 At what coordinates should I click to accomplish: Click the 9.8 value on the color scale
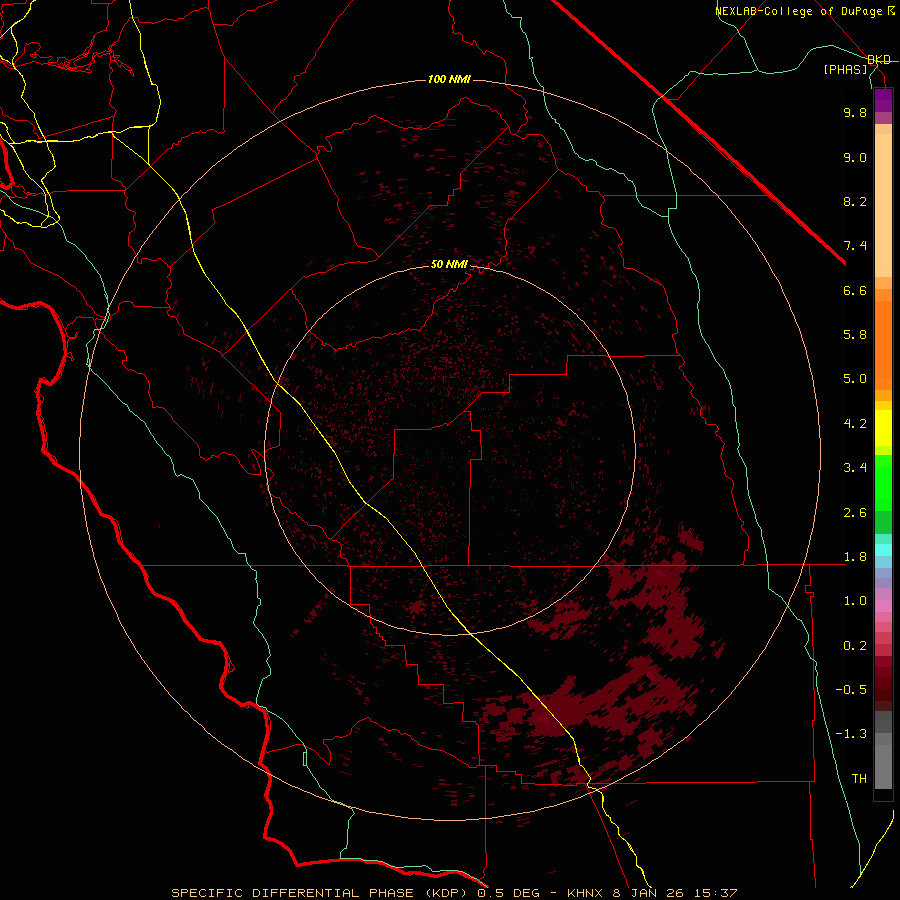(855, 112)
